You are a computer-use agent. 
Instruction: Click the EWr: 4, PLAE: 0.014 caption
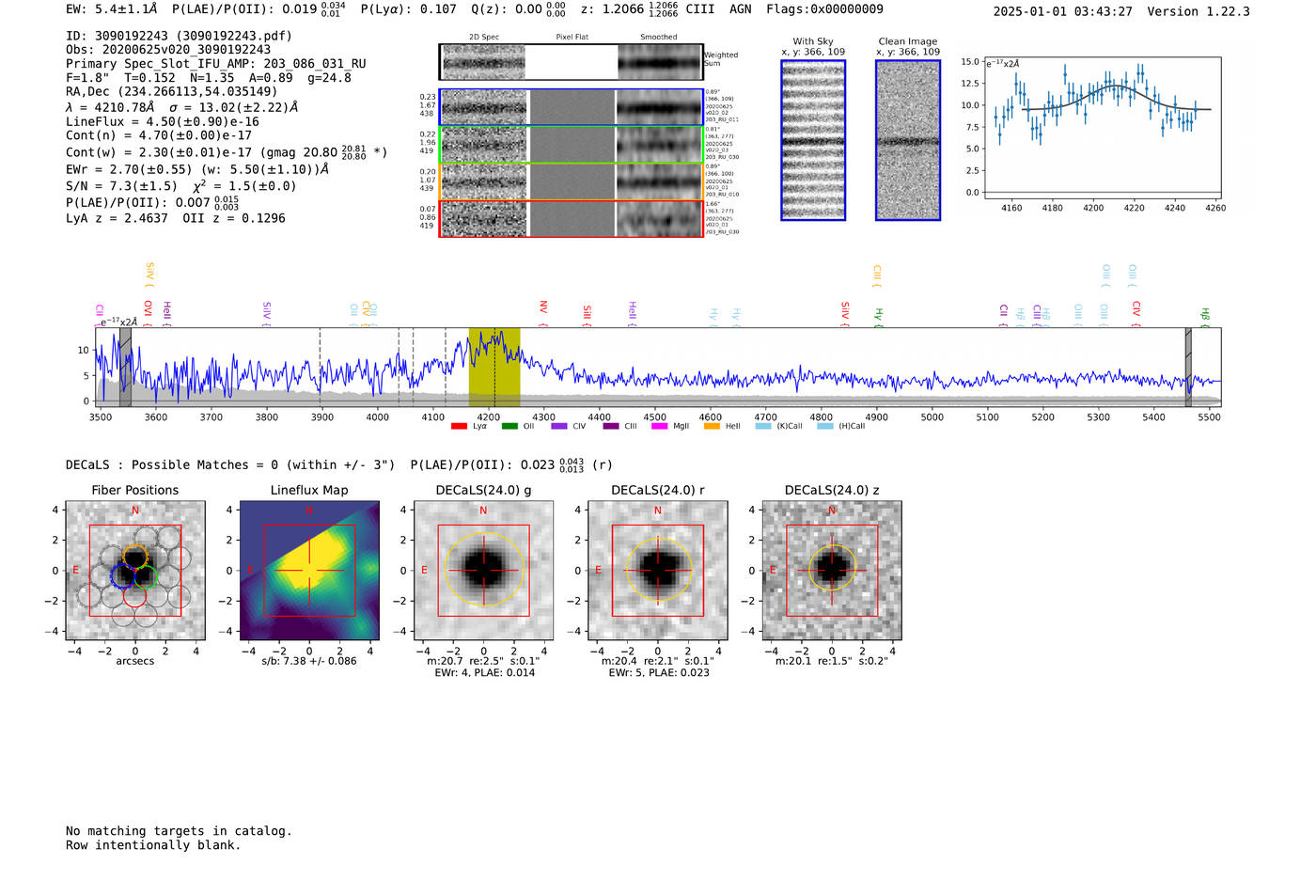pyautogui.click(x=484, y=673)
